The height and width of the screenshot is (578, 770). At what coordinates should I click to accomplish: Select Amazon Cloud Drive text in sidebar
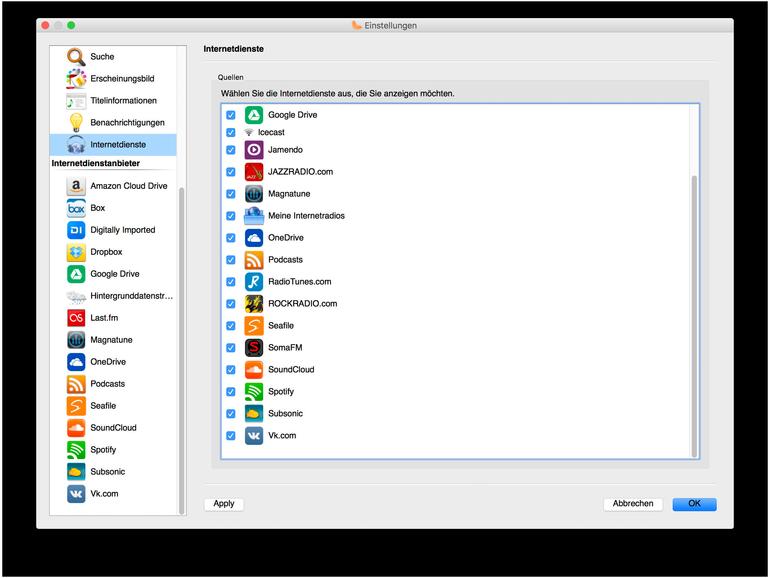(129, 186)
